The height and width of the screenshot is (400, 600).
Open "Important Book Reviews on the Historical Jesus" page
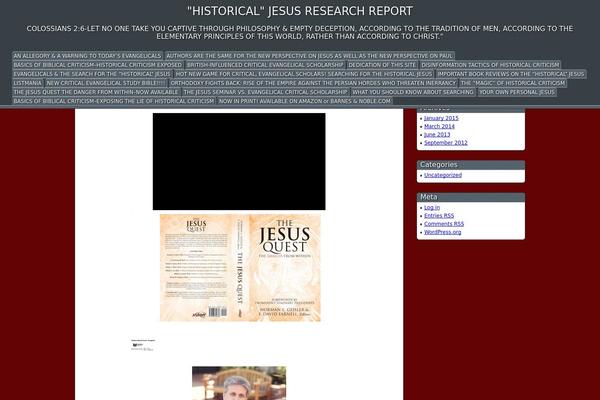(511, 74)
